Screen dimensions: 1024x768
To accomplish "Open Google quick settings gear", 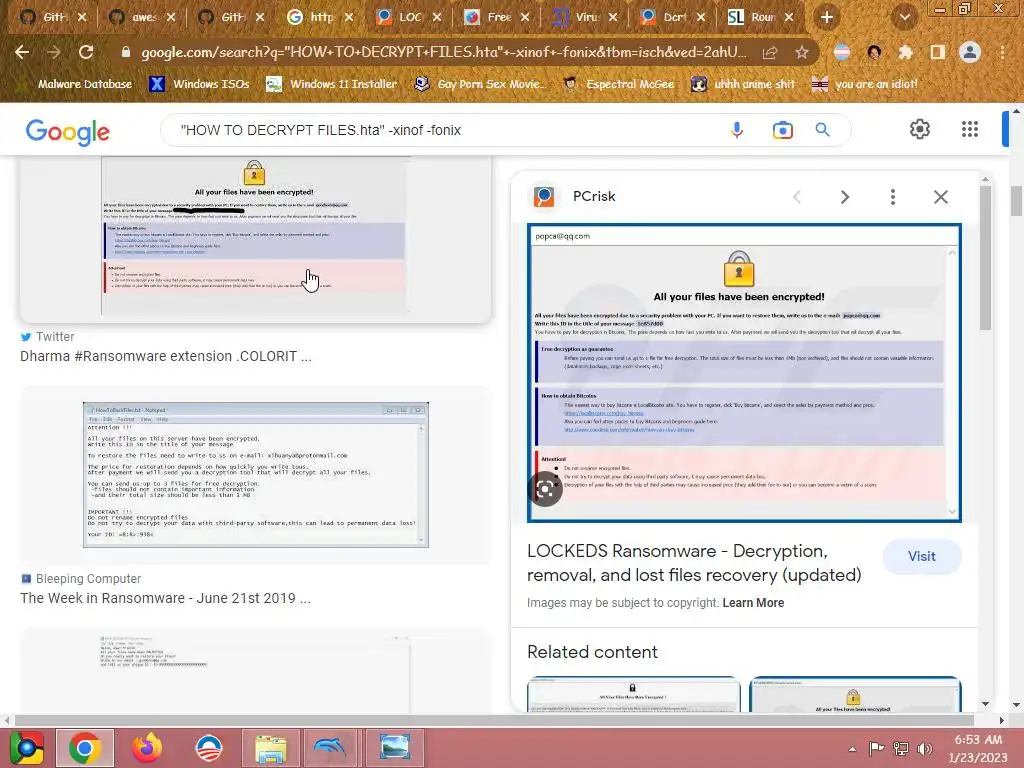I will [920, 129].
